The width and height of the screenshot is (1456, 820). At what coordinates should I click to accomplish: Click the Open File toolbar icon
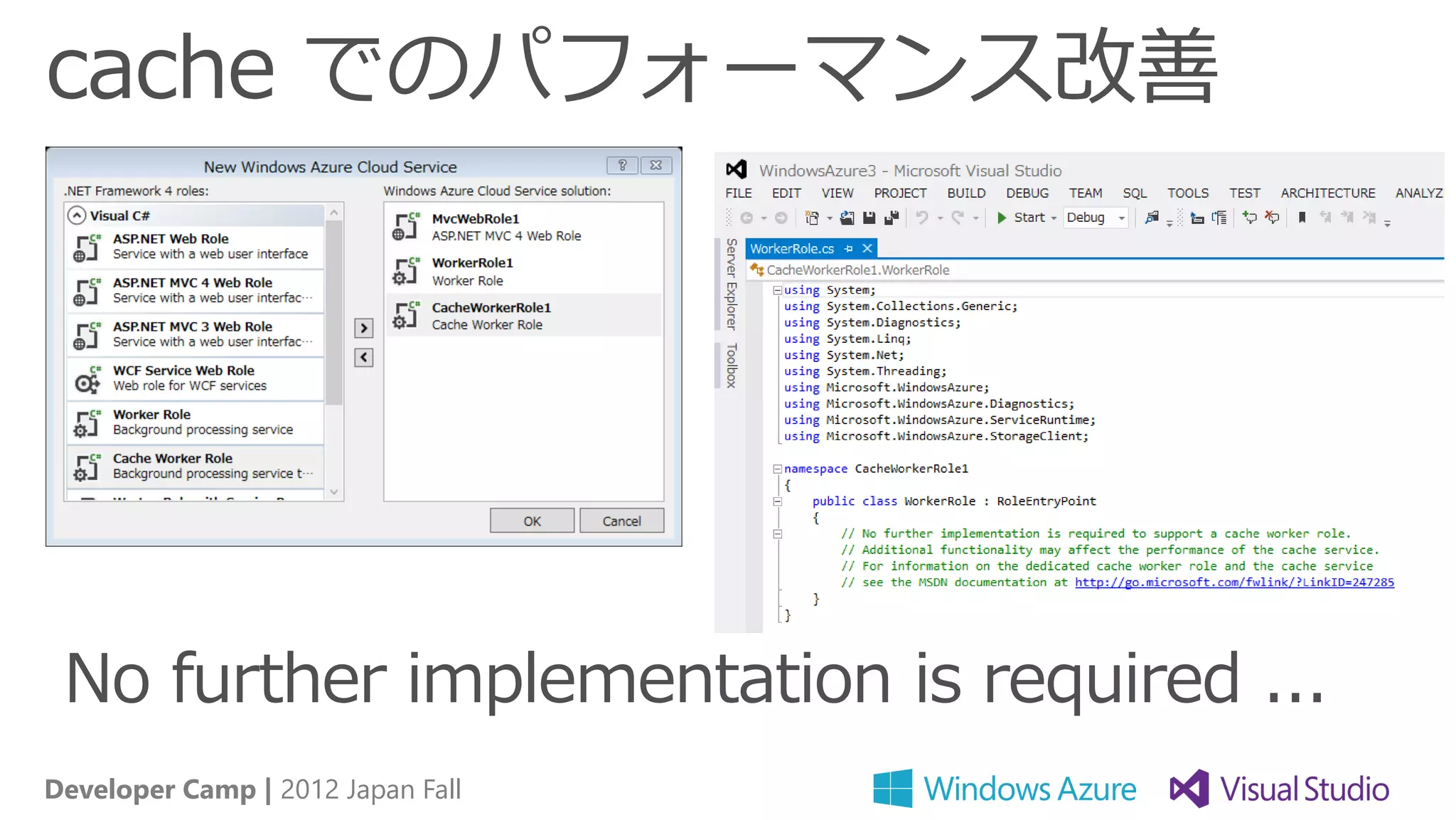(847, 218)
